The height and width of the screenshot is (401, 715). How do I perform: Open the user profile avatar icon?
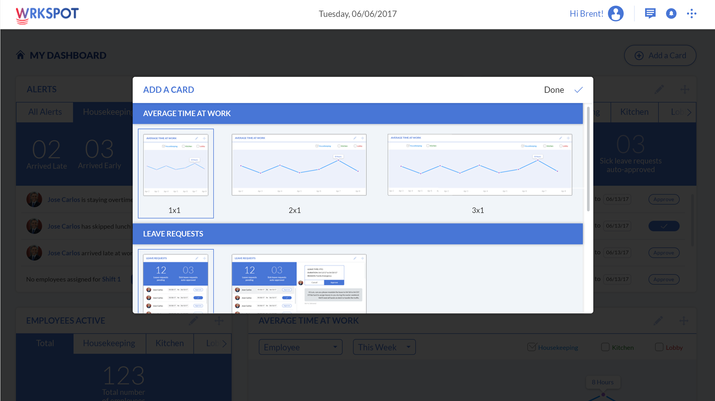coord(615,14)
